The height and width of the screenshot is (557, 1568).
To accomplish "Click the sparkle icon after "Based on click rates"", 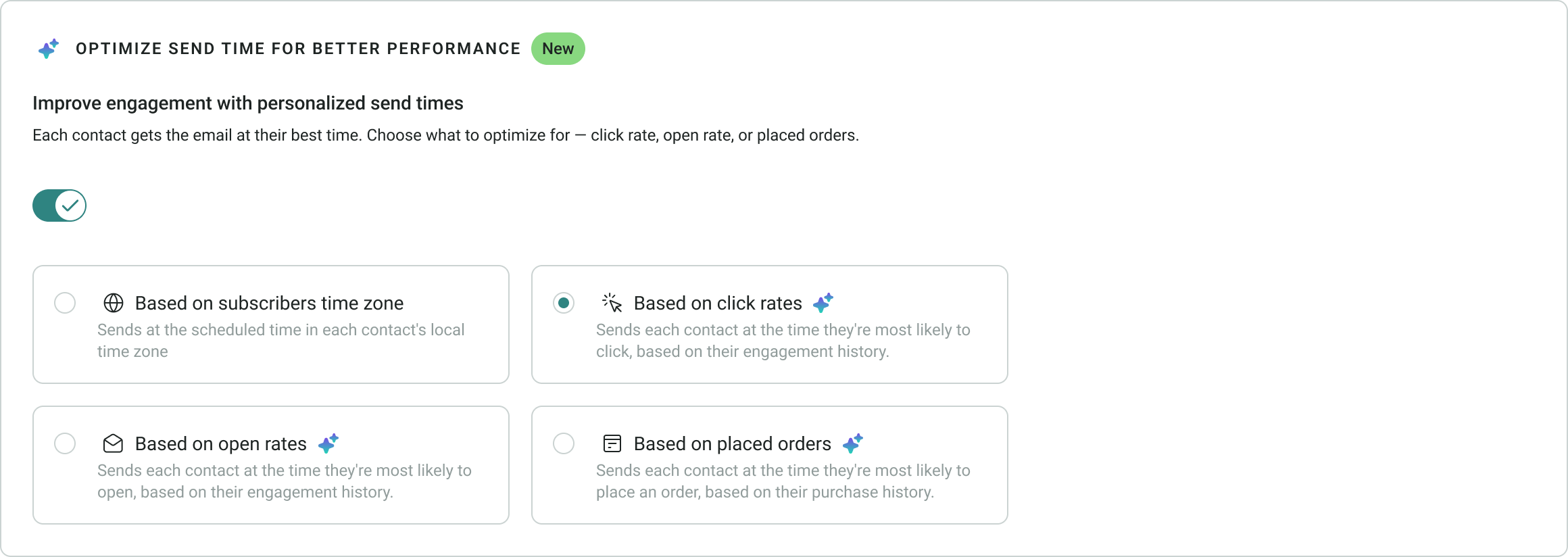I will [x=823, y=303].
